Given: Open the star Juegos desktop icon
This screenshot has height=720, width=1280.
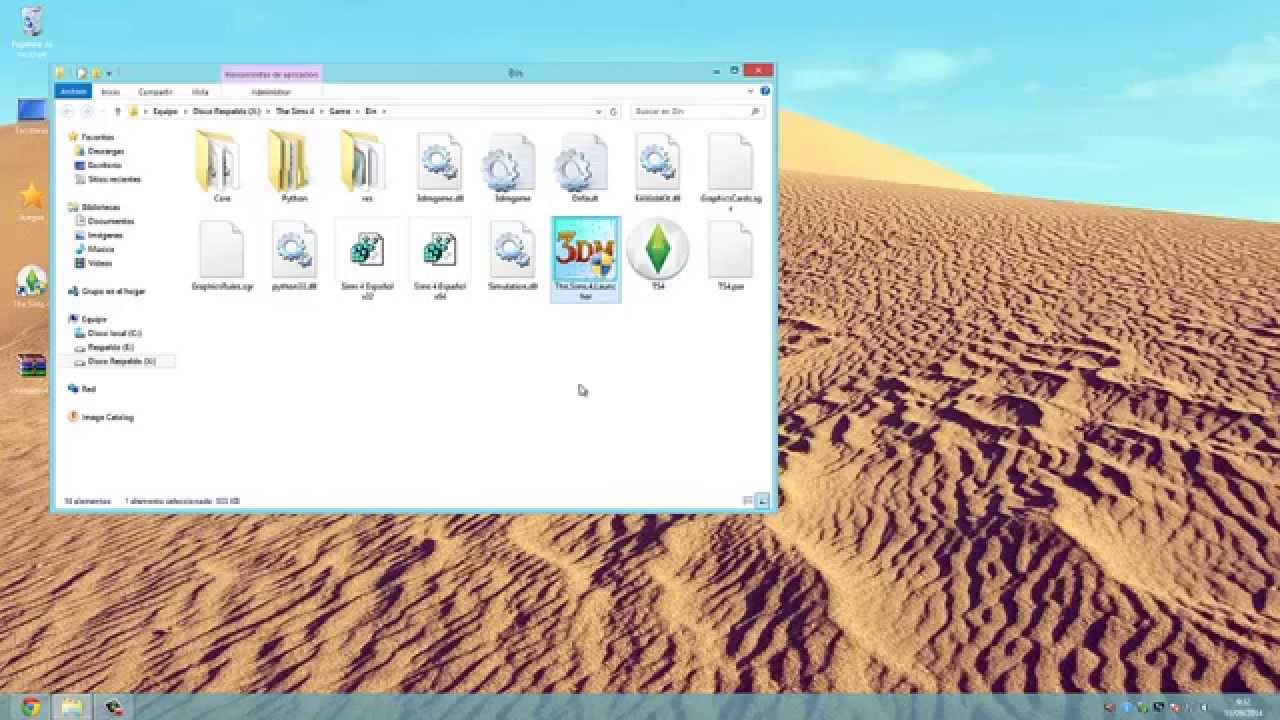Looking at the screenshot, I should [x=32, y=201].
